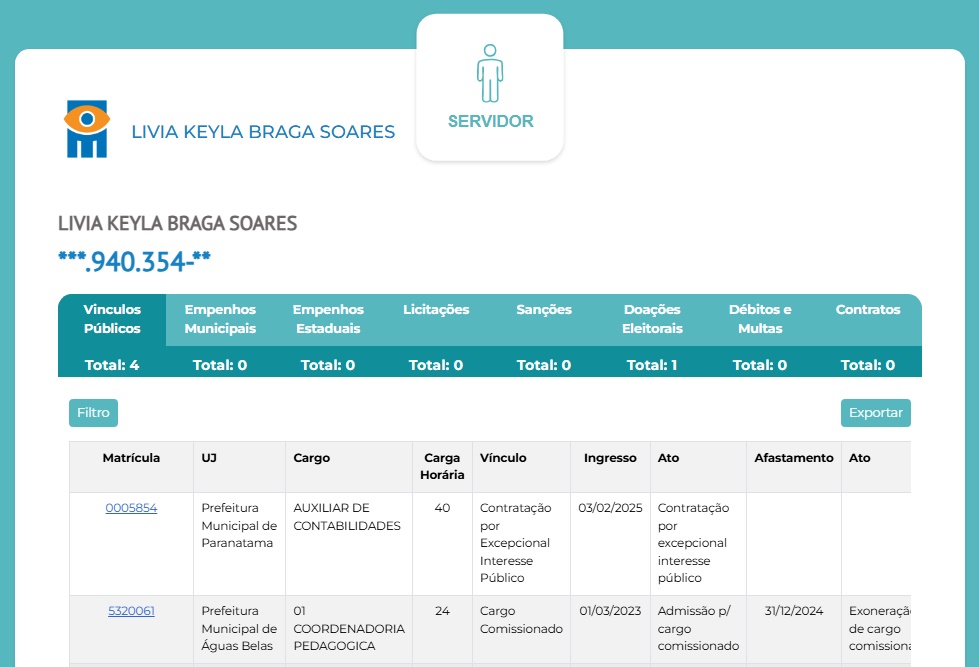Switch to the Empenhos Estaduais tab
This screenshot has width=979, height=667.
pos(328,319)
